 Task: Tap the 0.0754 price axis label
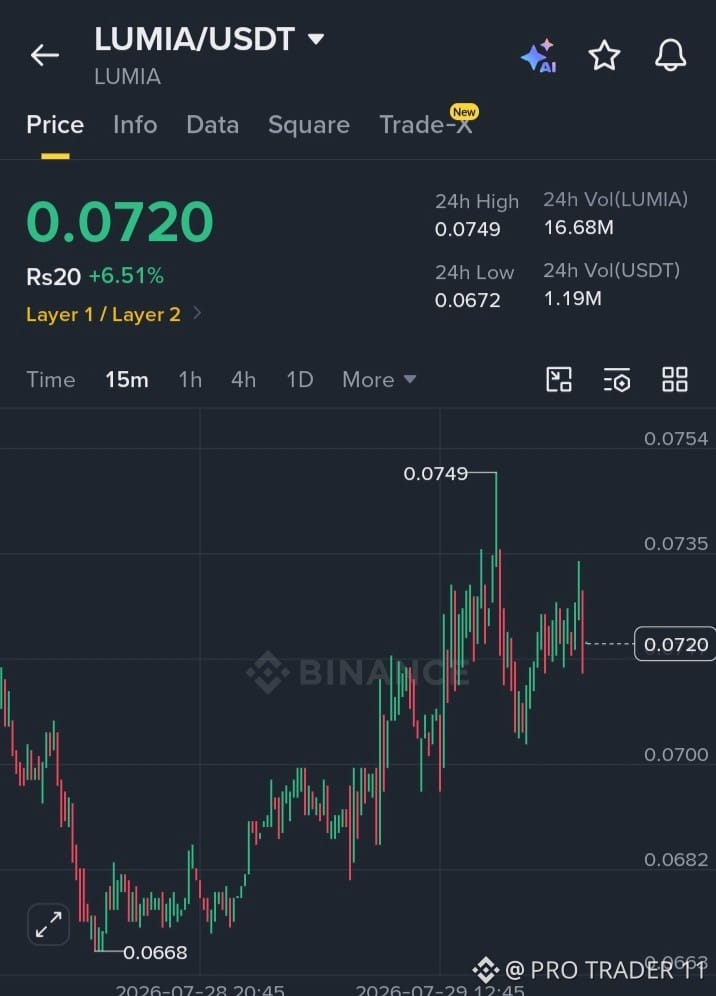[x=676, y=439]
